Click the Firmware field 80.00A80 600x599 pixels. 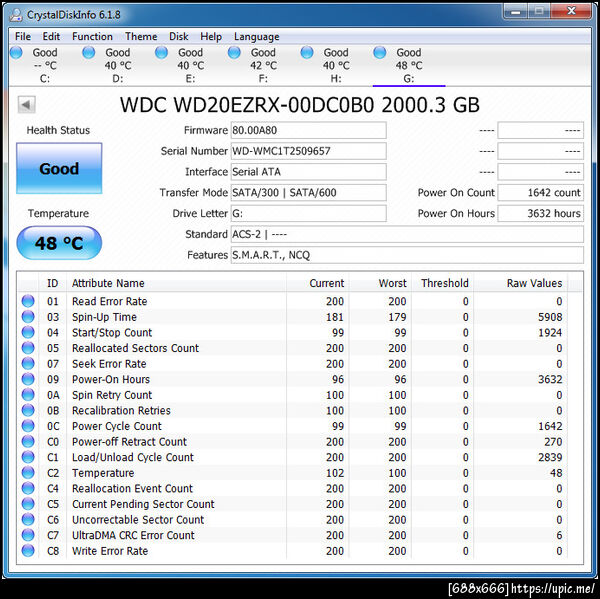click(x=308, y=130)
